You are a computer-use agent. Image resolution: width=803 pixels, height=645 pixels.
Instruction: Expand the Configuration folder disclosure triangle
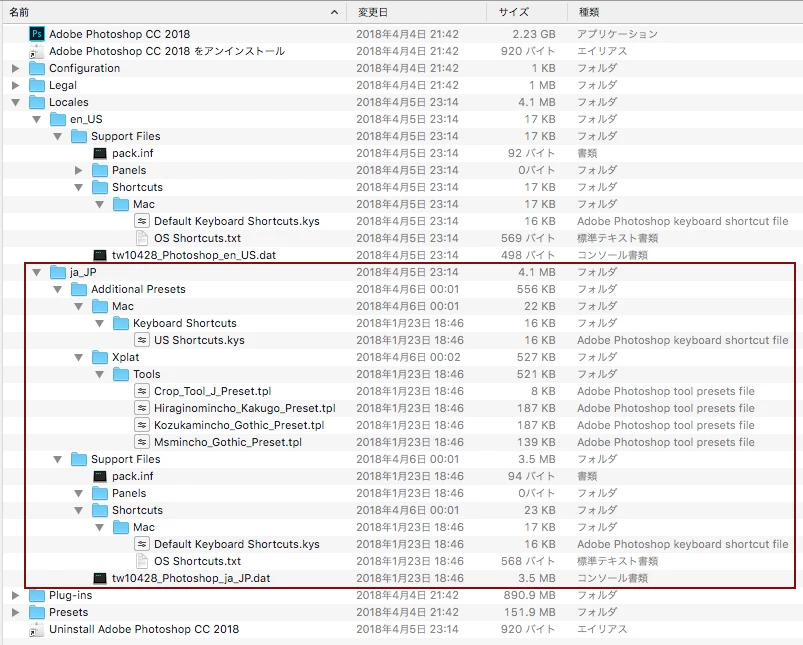click(15, 68)
